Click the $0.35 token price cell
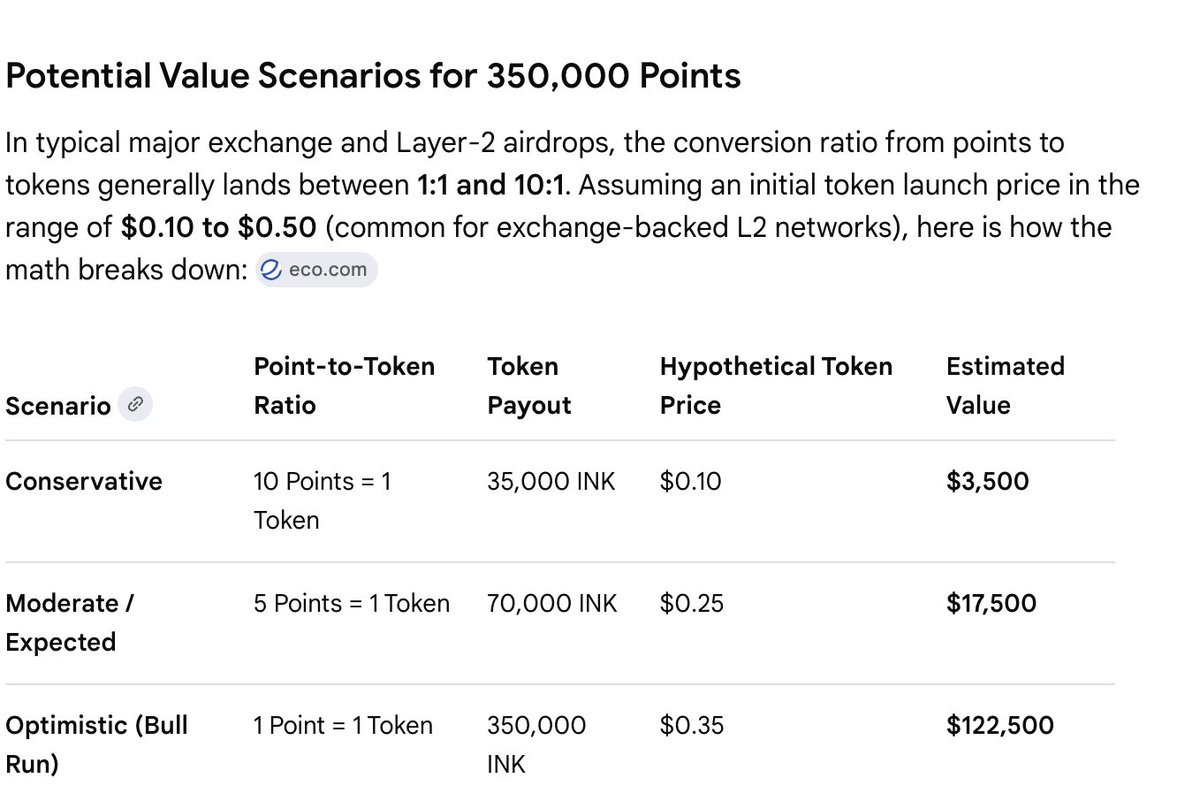This screenshot has width=1200, height=801. coord(691,725)
